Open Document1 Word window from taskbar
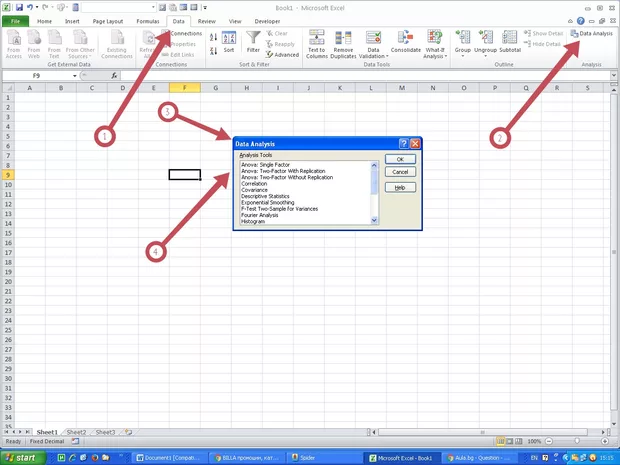 pos(169,458)
